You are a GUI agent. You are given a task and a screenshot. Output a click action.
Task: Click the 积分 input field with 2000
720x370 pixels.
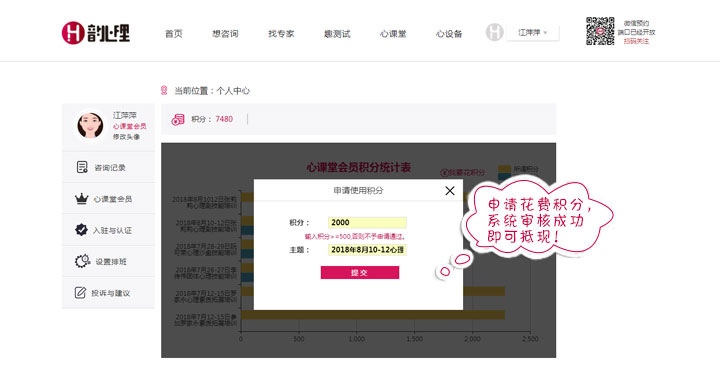click(367, 223)
